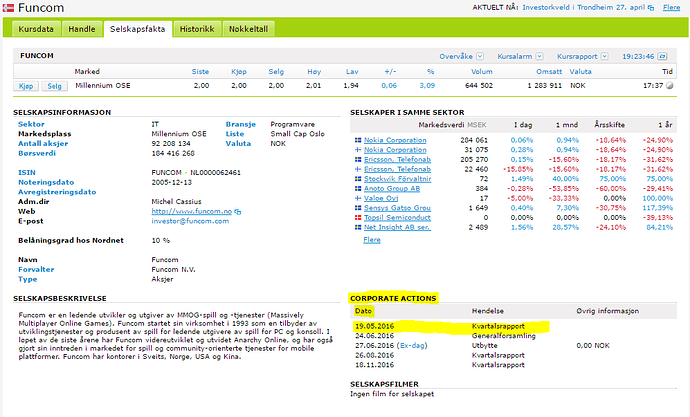Click the Avregistreringsdato label link
The image size is (690, 417).
point(57,192)
